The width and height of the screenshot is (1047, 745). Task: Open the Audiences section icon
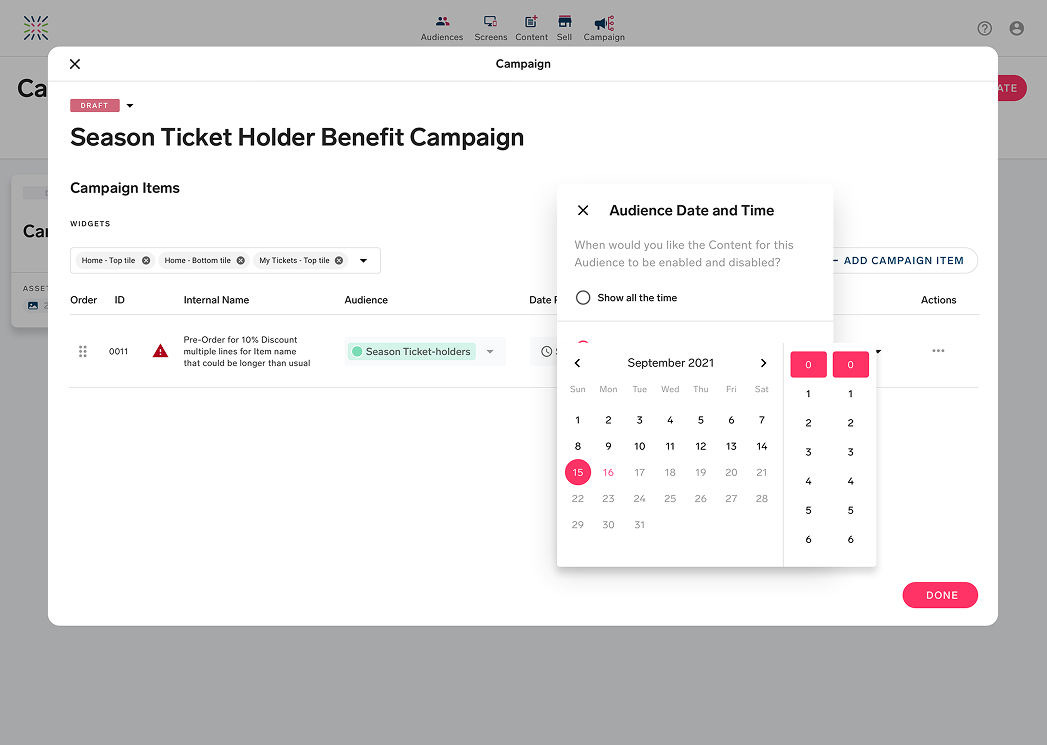(442, 22)
